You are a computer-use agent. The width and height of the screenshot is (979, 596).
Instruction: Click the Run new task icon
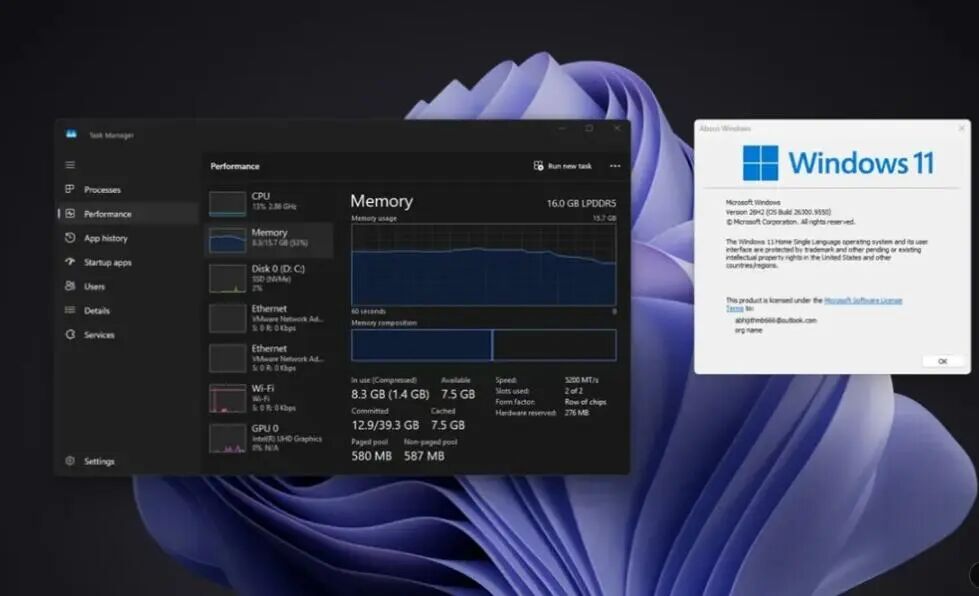pos(538,165)
